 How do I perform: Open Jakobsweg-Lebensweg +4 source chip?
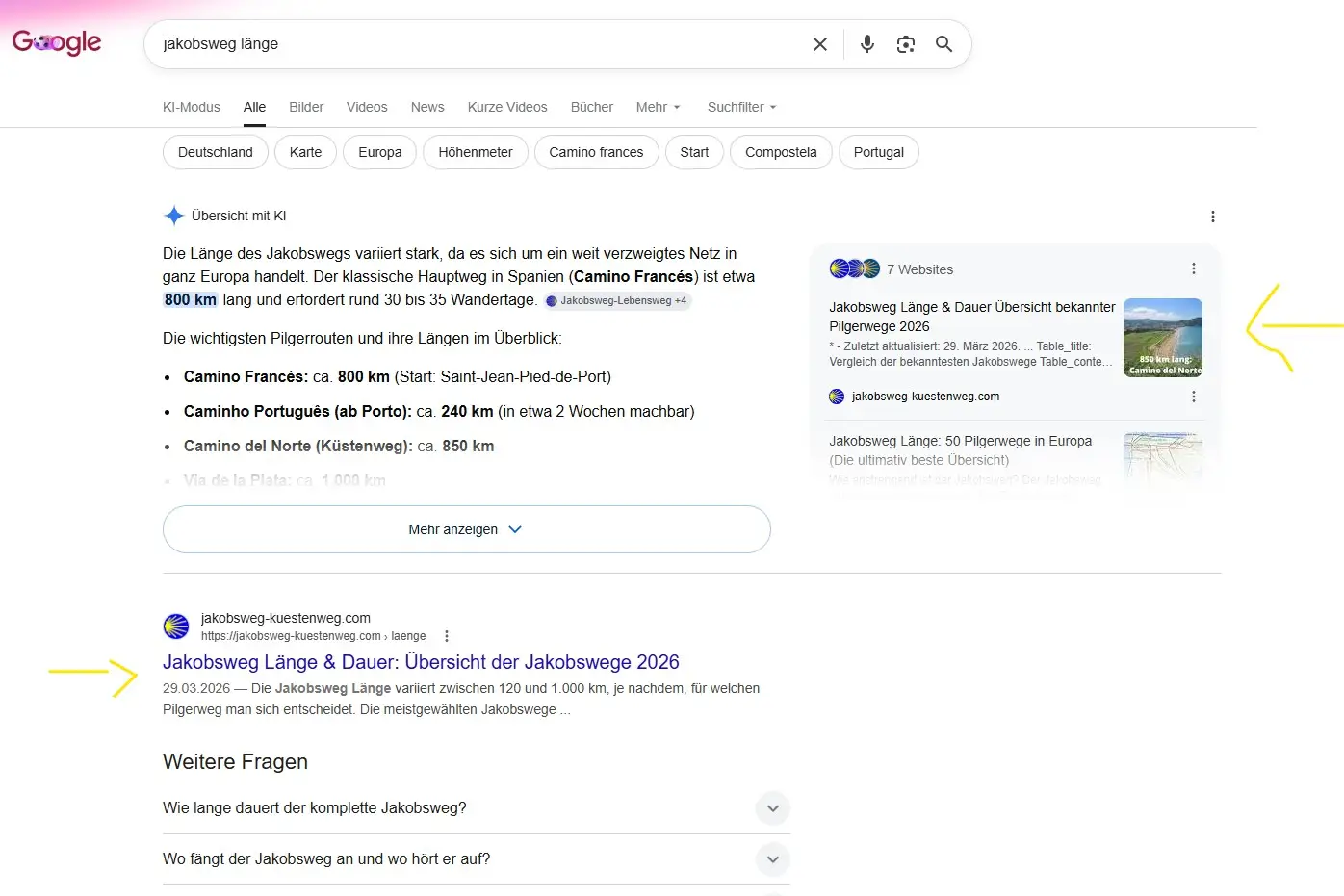pos(617,301)
